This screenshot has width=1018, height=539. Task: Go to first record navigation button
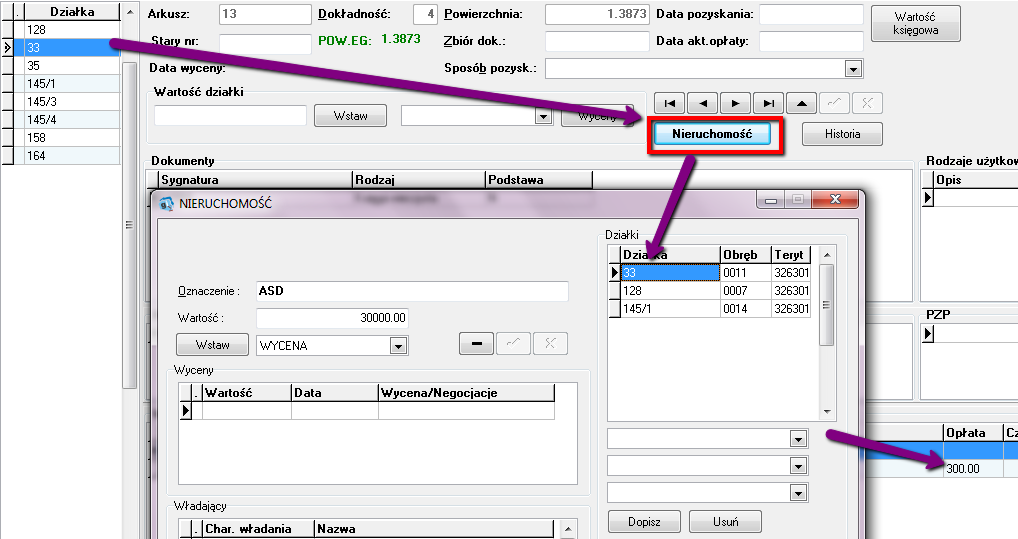tap(669, 103)
